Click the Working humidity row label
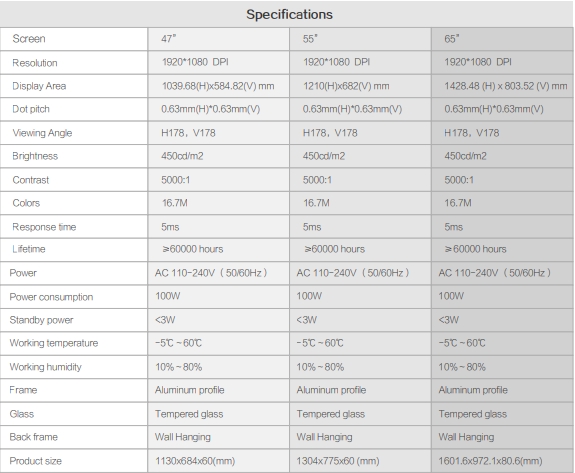 click(x=45, y=367)
